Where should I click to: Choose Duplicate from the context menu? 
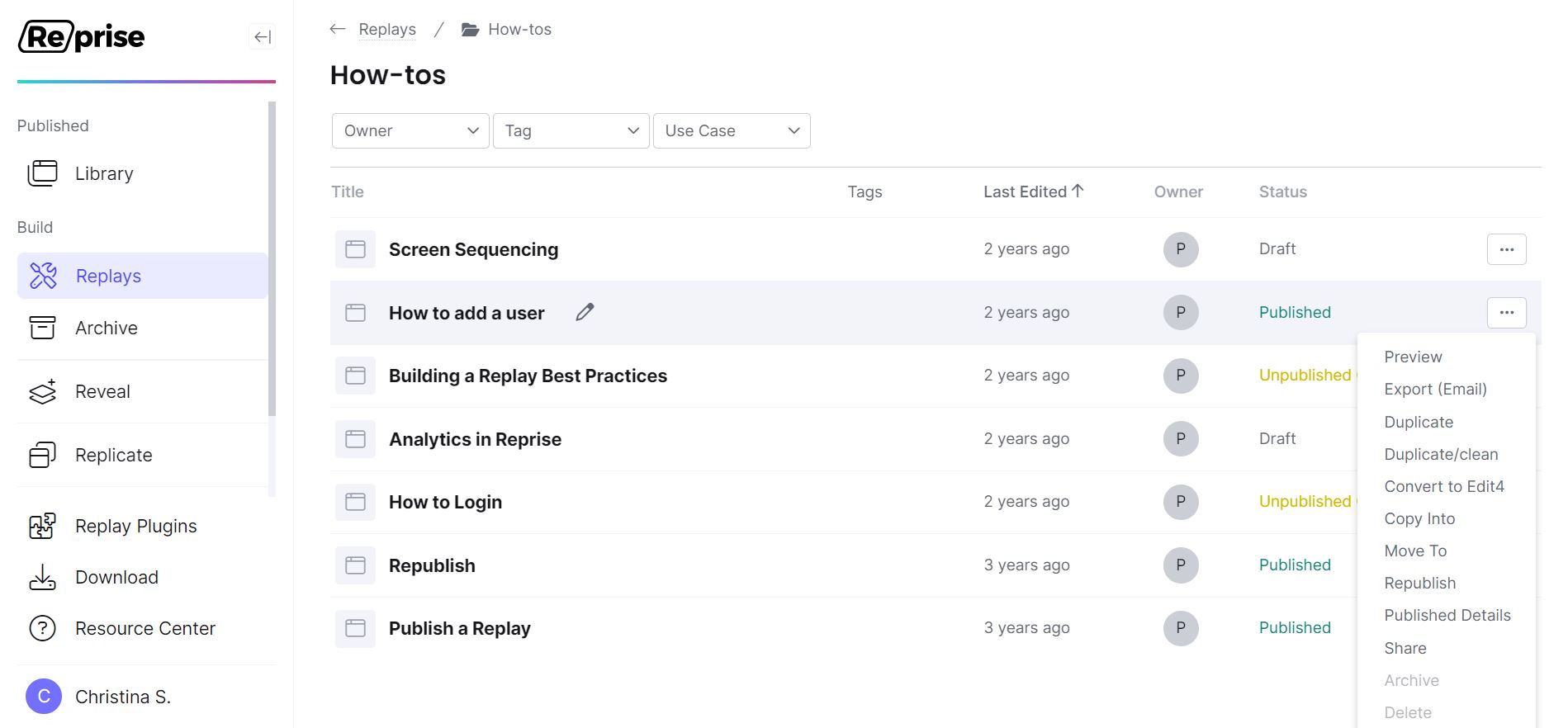point(1419,422)
